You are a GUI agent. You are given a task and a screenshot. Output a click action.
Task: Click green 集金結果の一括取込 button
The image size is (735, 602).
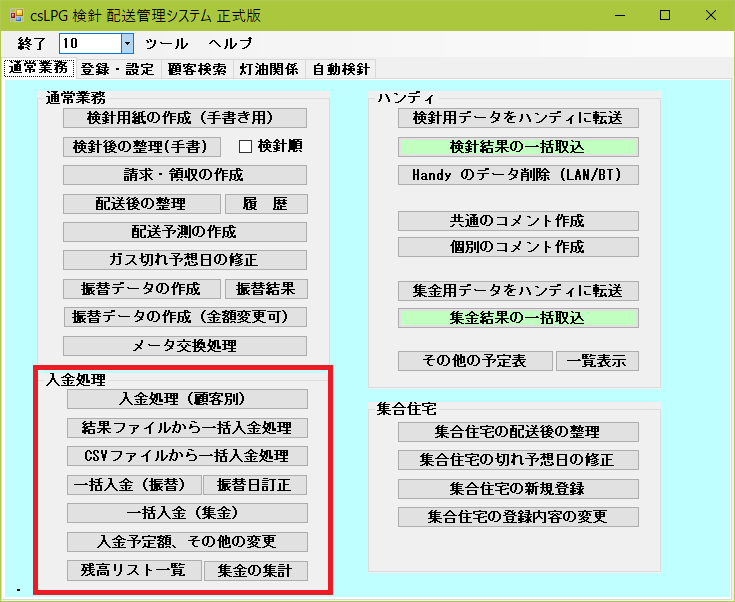(x=518, y=318)
